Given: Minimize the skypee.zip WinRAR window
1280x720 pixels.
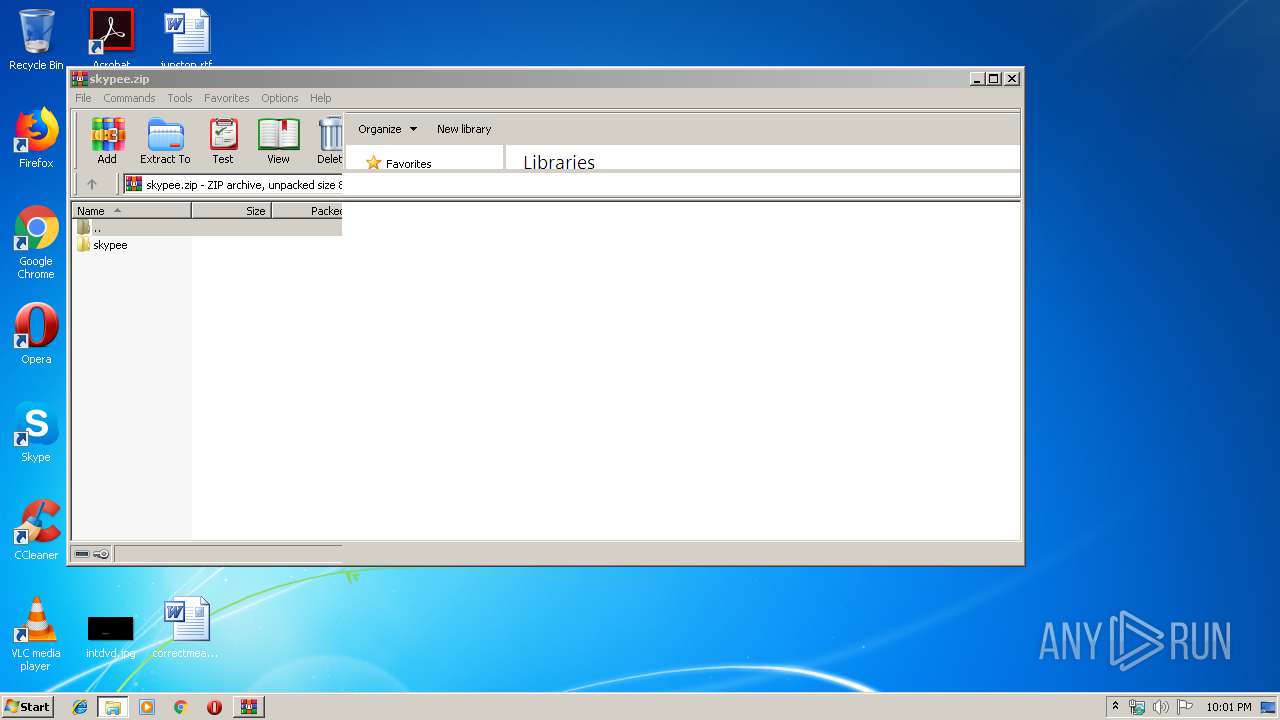Looking at the screenshot, I should (977, 79).
